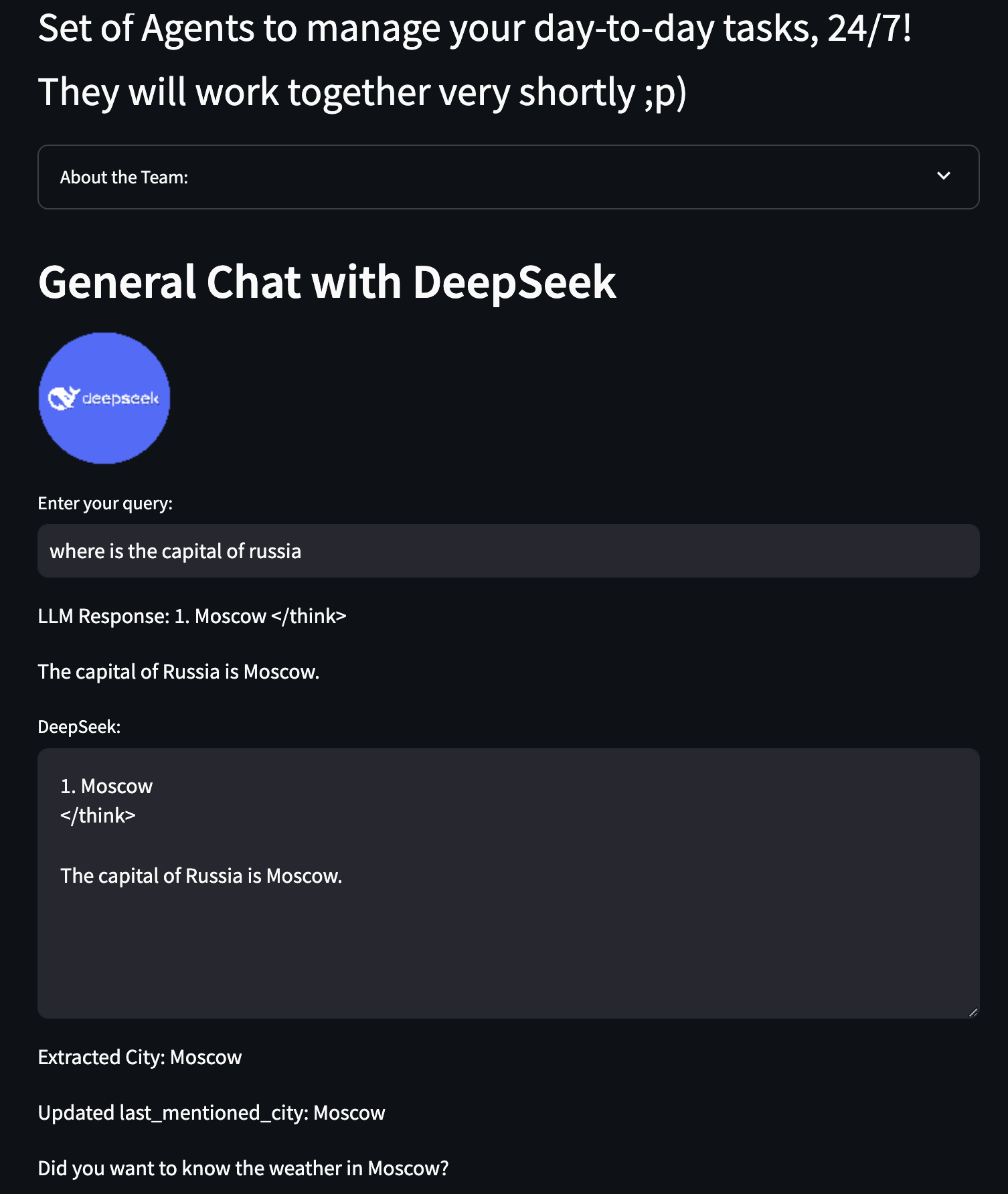Click the '1. Moscow' line in text area
Viewport: 1008px width, 1194px height.
point(106,786)
